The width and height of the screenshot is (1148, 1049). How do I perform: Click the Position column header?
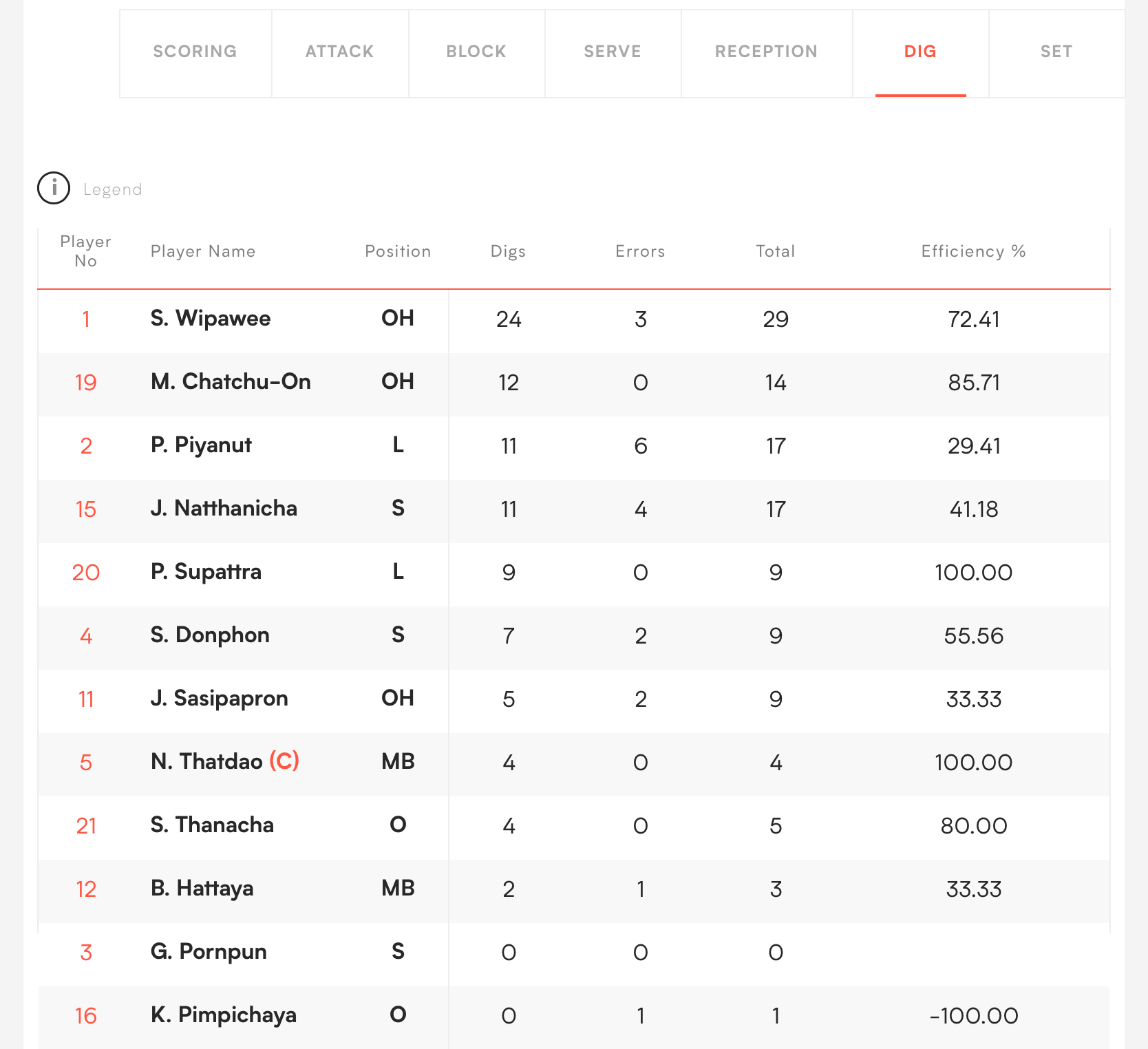tap(398, 252)
